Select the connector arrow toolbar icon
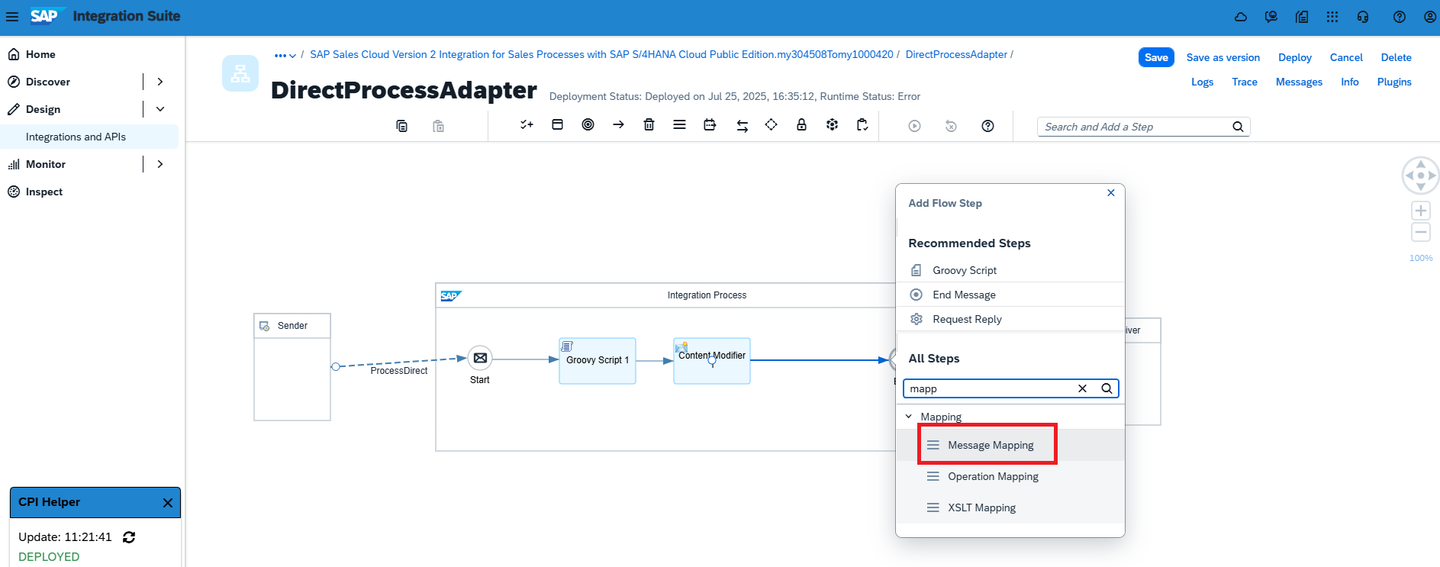Screen dimensions: 1440x567 coord(618,125)
